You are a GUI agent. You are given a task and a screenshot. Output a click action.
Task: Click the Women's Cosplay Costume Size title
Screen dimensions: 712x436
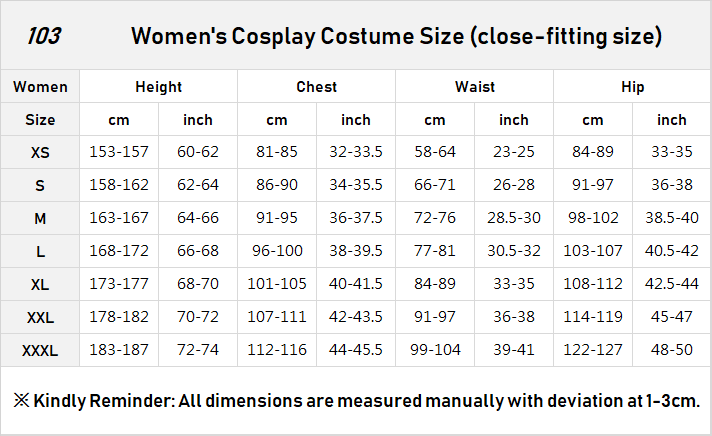396,37
